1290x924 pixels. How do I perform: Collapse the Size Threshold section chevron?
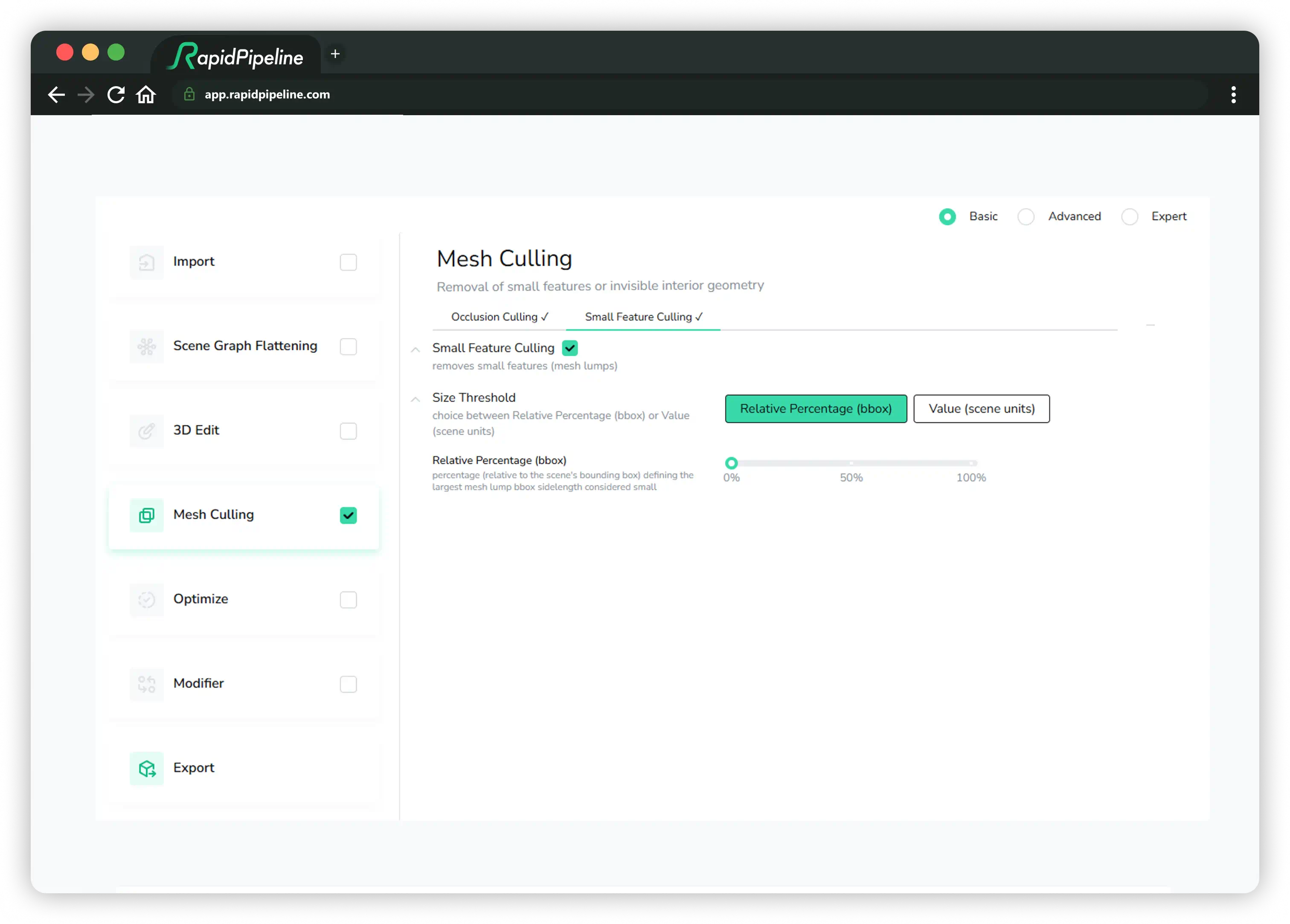pos(416,399)
